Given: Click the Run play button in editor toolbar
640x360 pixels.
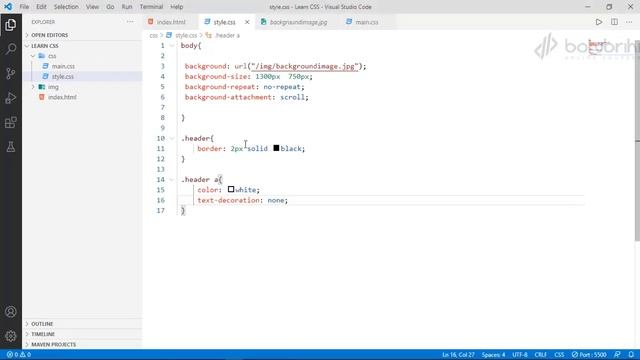Looking at the screenshot, I should point(598,22).
